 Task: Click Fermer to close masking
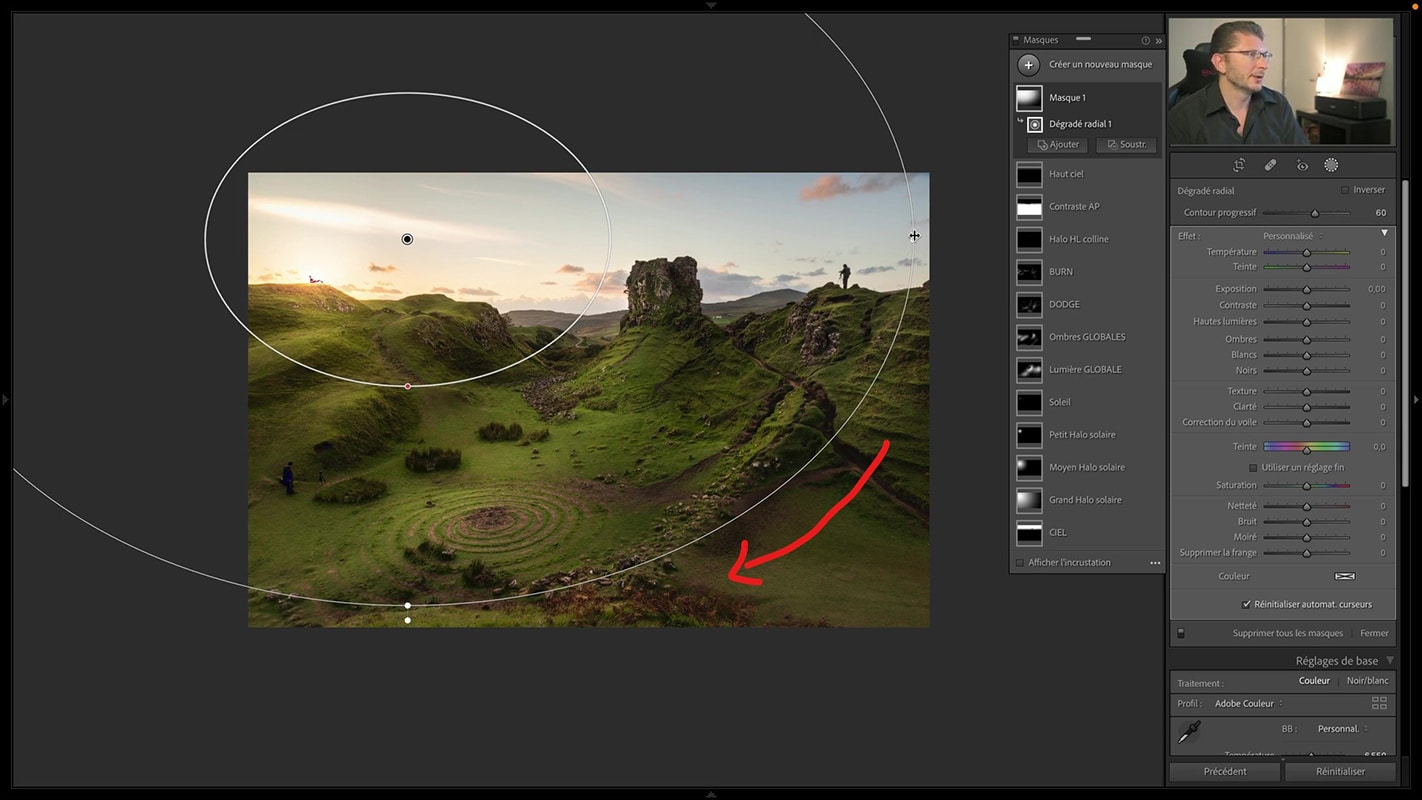pos(1374,633)
